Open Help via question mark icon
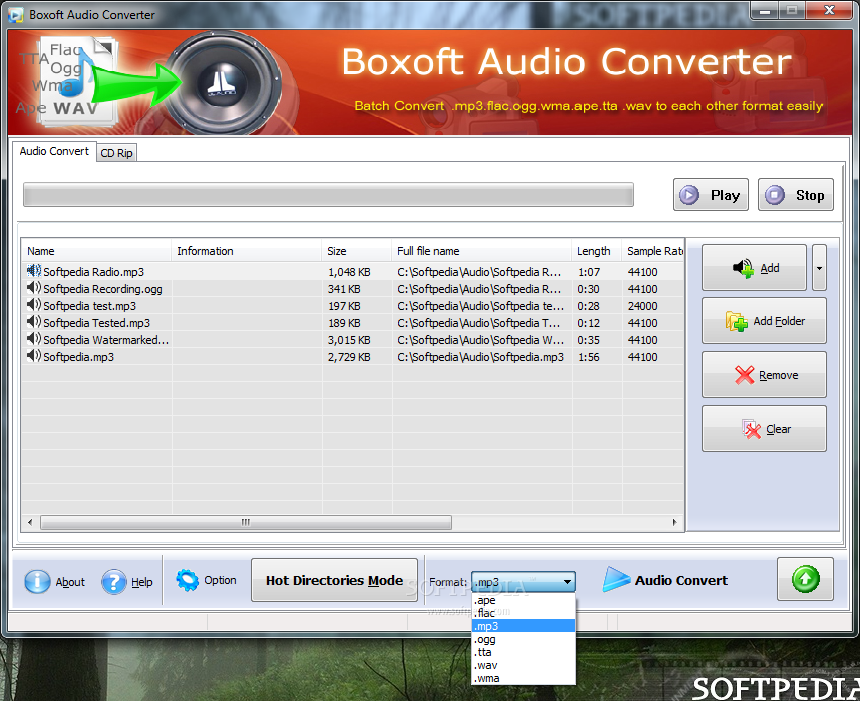 tap(114, 581)
